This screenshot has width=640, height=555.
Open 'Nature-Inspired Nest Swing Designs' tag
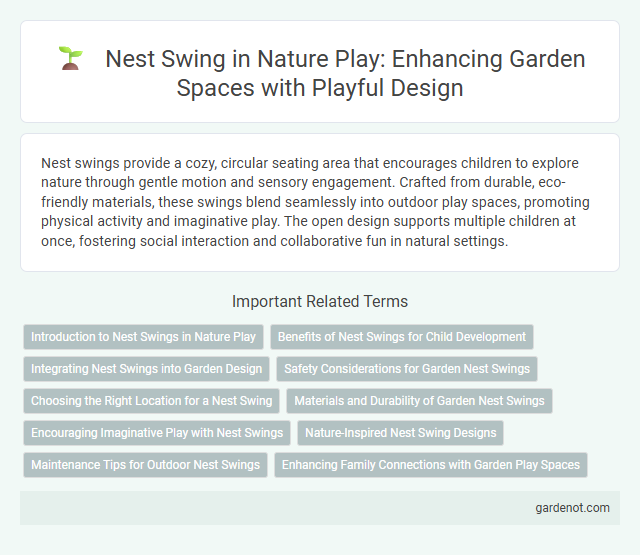pos(400,433)
